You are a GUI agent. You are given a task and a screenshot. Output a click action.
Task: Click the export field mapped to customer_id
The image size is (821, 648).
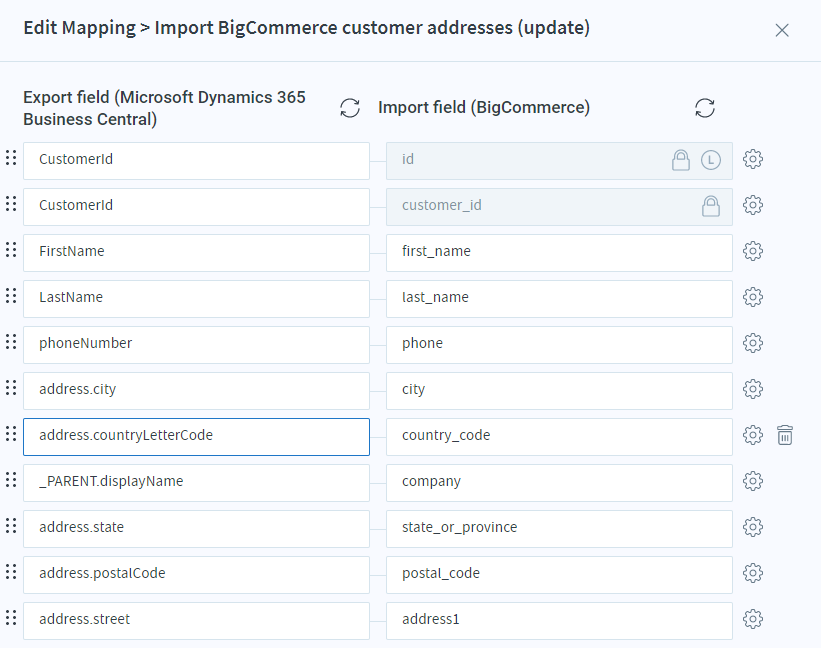coord(196,207)
